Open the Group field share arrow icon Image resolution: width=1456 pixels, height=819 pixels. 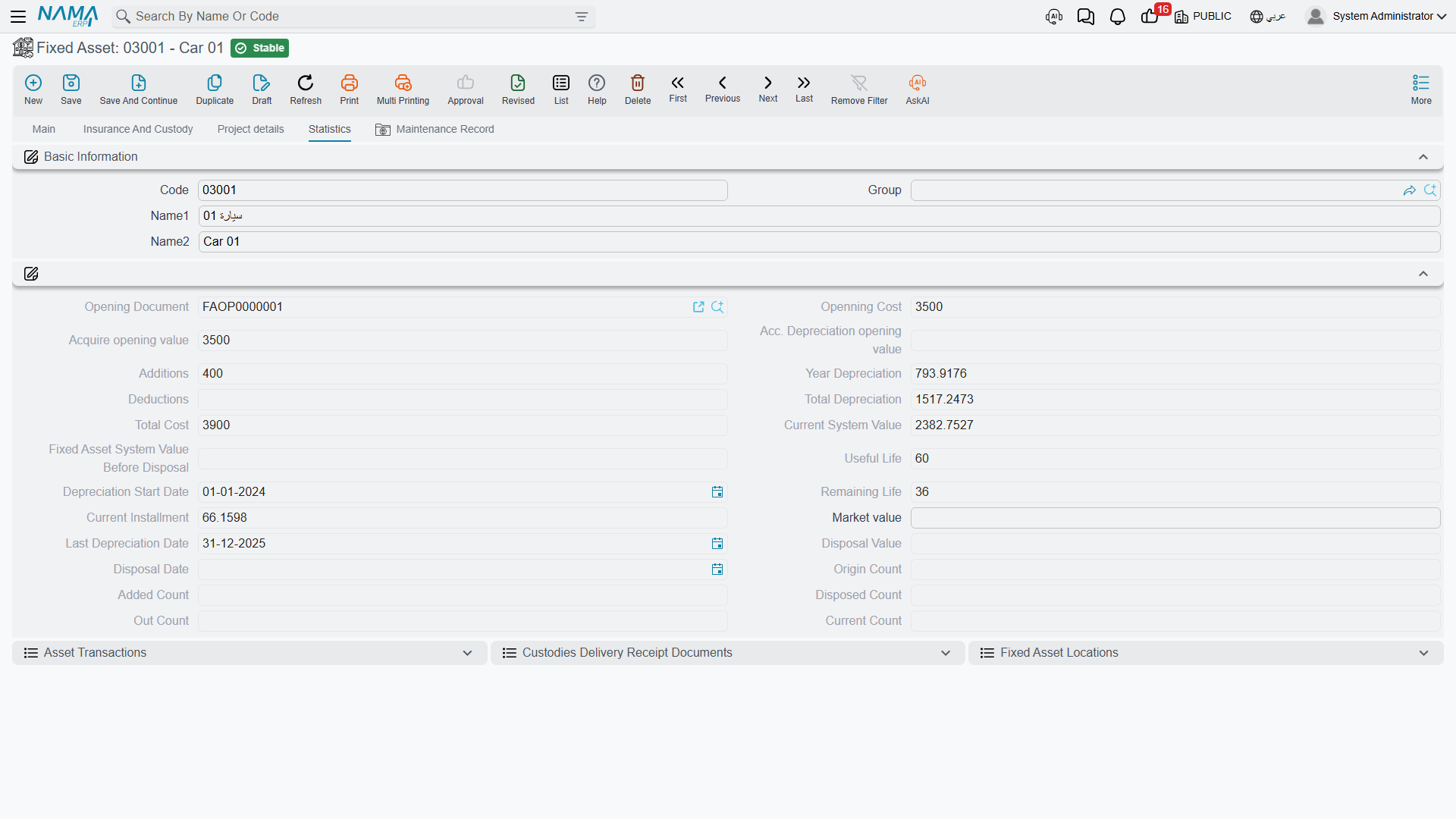coord(1410,190)
